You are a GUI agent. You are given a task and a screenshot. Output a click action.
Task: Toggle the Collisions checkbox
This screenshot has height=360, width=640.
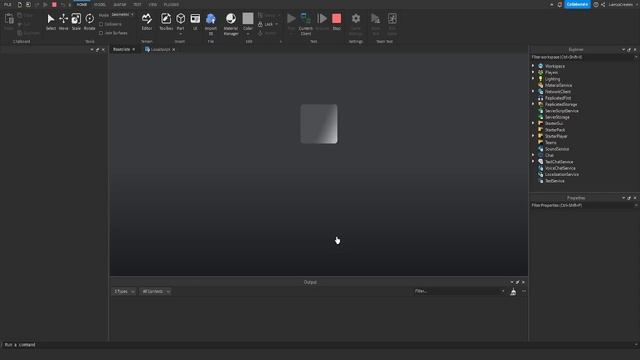click(101, 24)
